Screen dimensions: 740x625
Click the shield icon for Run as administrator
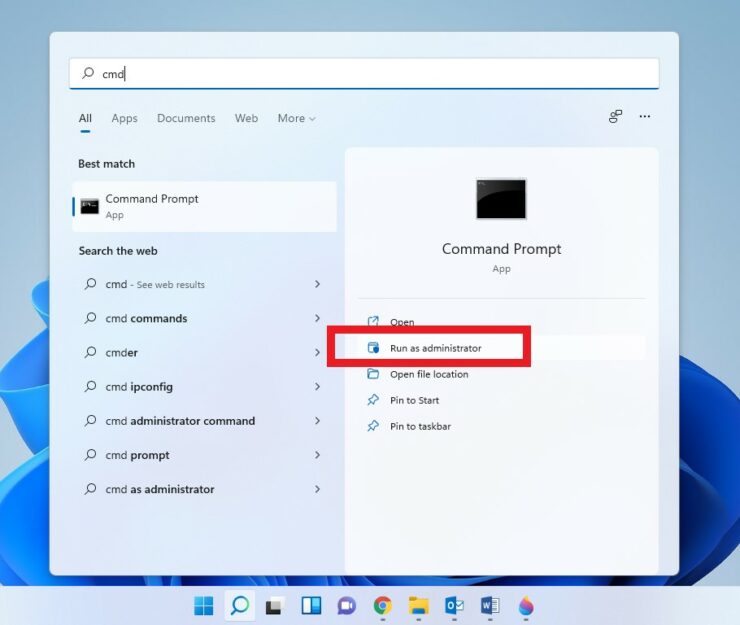(373, 348)
